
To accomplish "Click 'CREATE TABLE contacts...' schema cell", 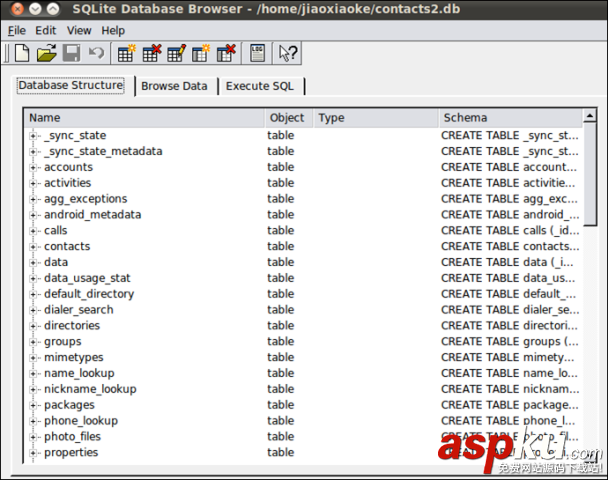I will (x=510, y=247).
